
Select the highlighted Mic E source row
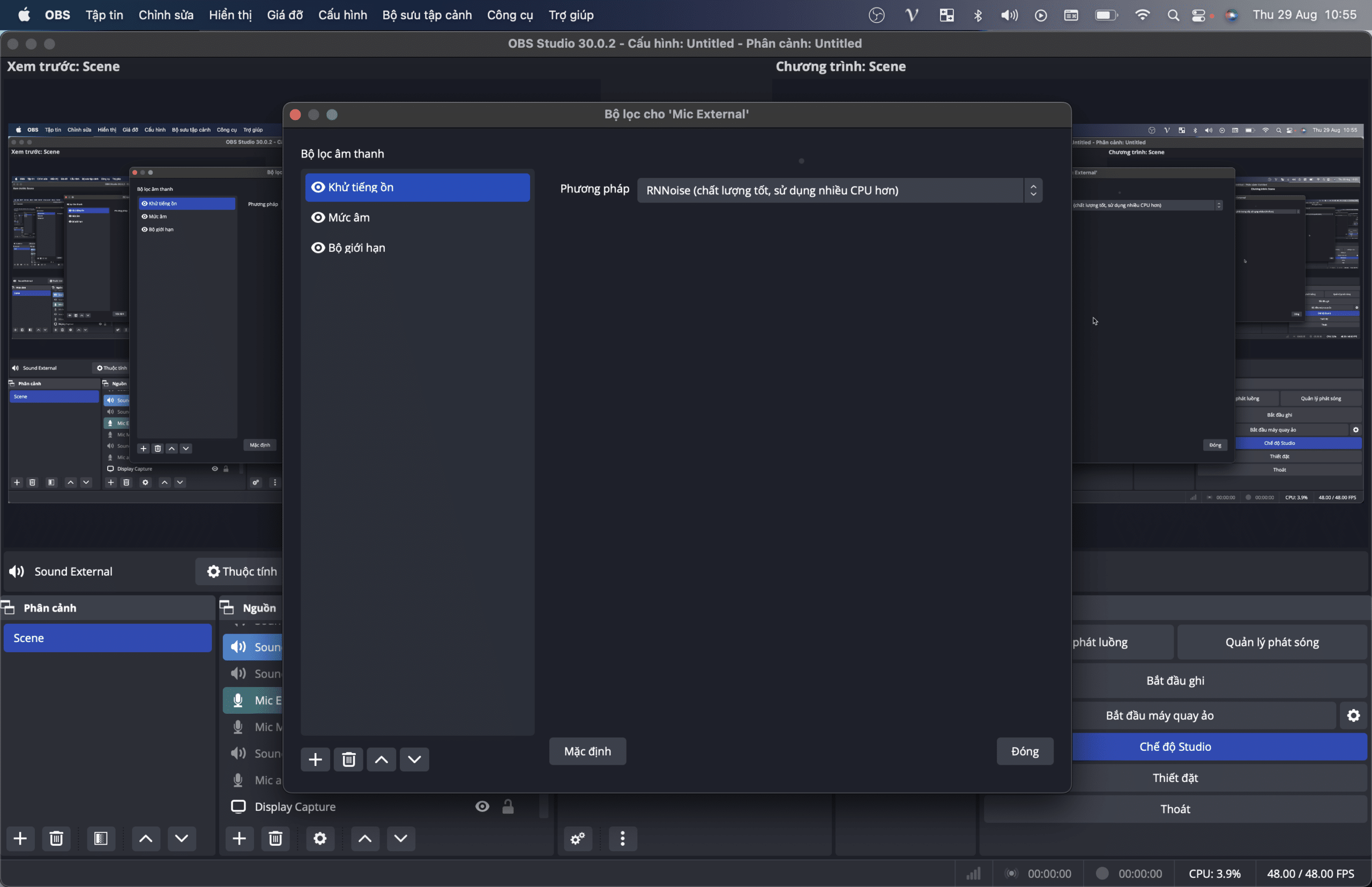point(252,700)
